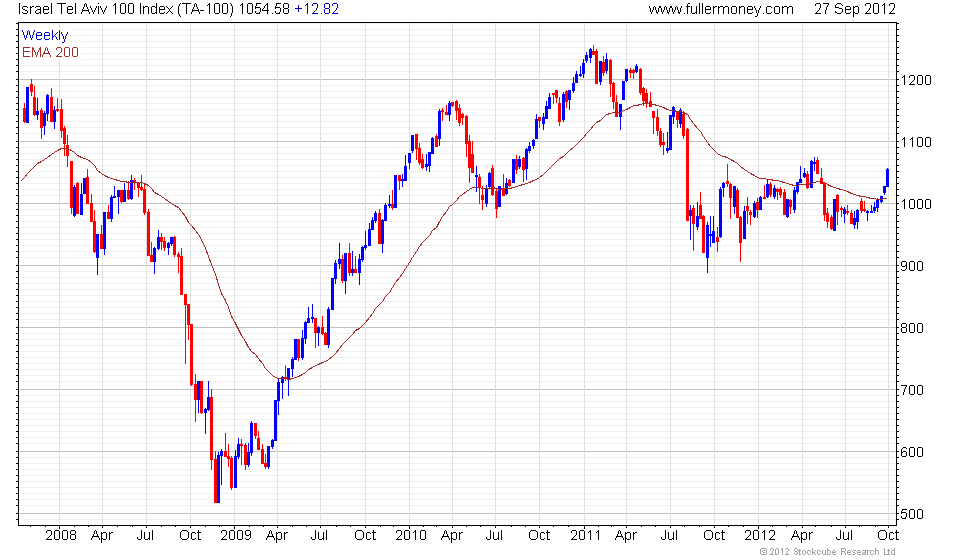Click the change value +12.82

[316, 9]
